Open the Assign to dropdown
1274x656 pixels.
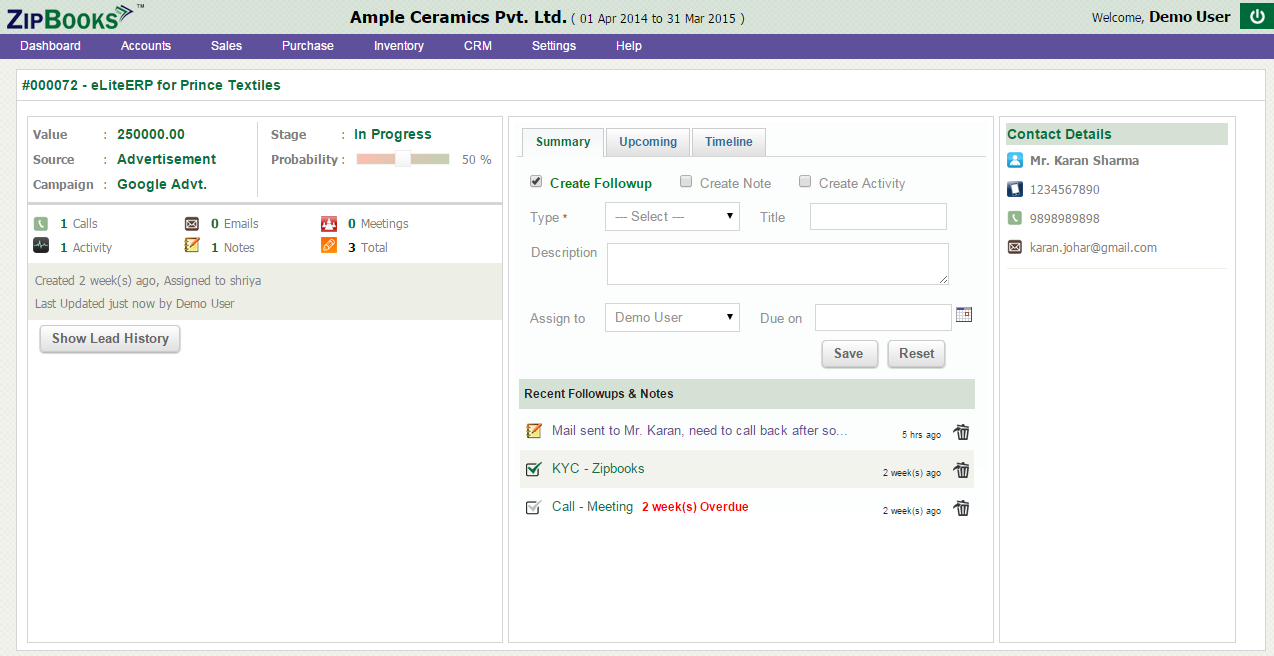672,318
